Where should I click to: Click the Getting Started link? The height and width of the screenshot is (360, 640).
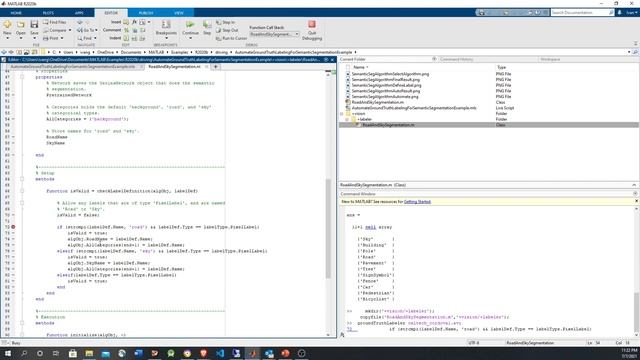417,202
